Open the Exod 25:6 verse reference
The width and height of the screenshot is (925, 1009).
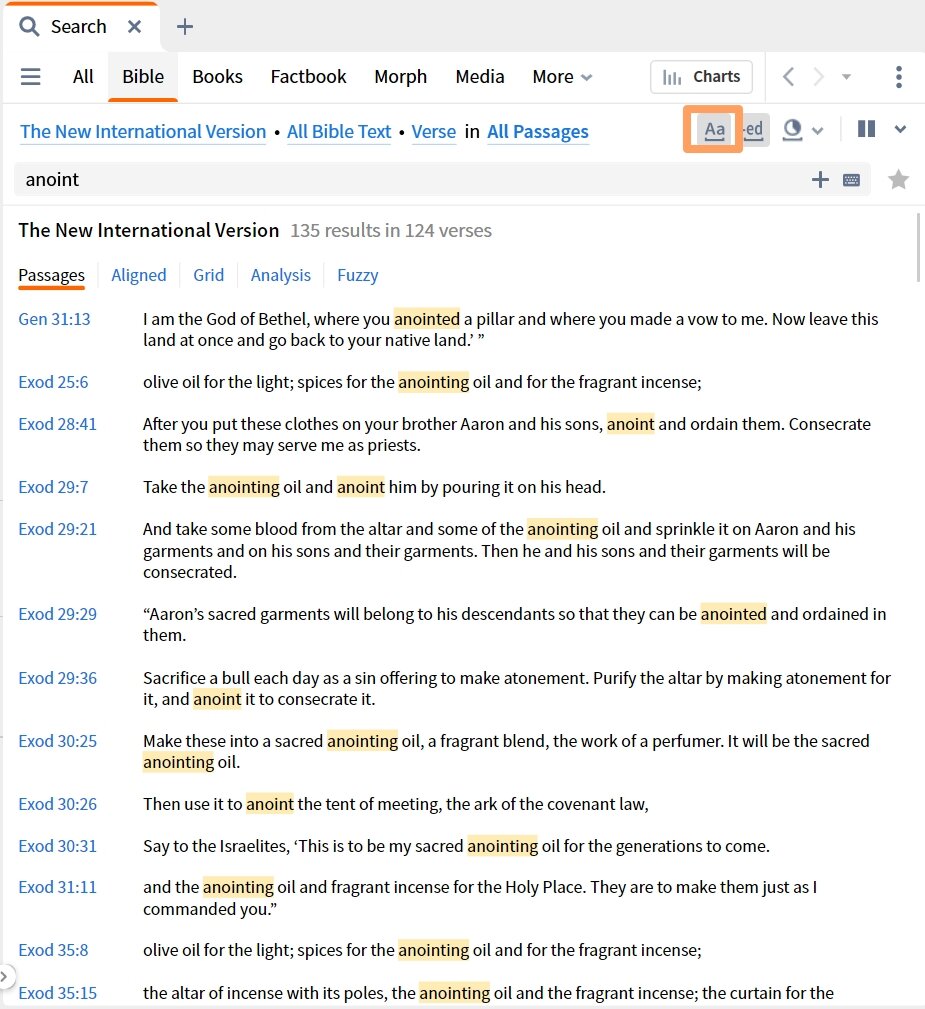53,382
